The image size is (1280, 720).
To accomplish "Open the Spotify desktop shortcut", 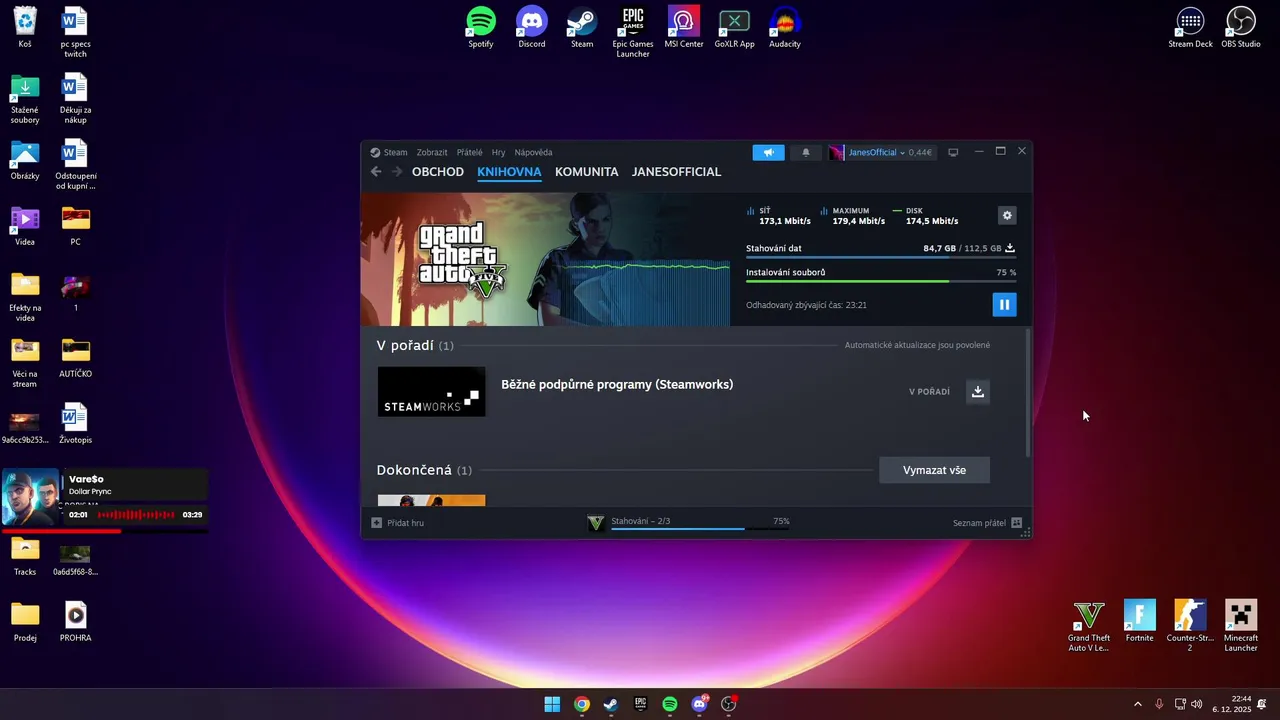I will [x=481, y=28].
